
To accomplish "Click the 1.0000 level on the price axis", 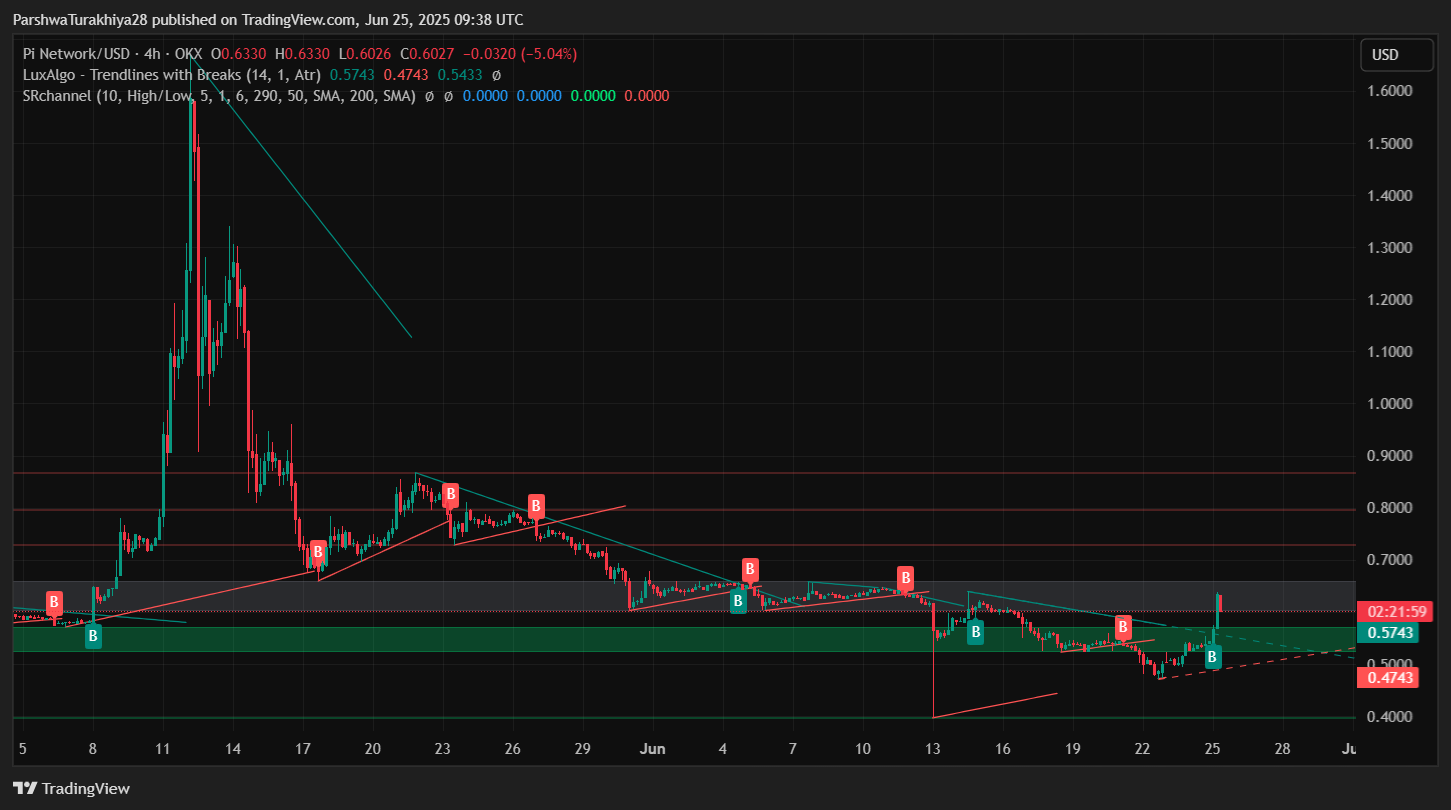I will (1391, 404).
